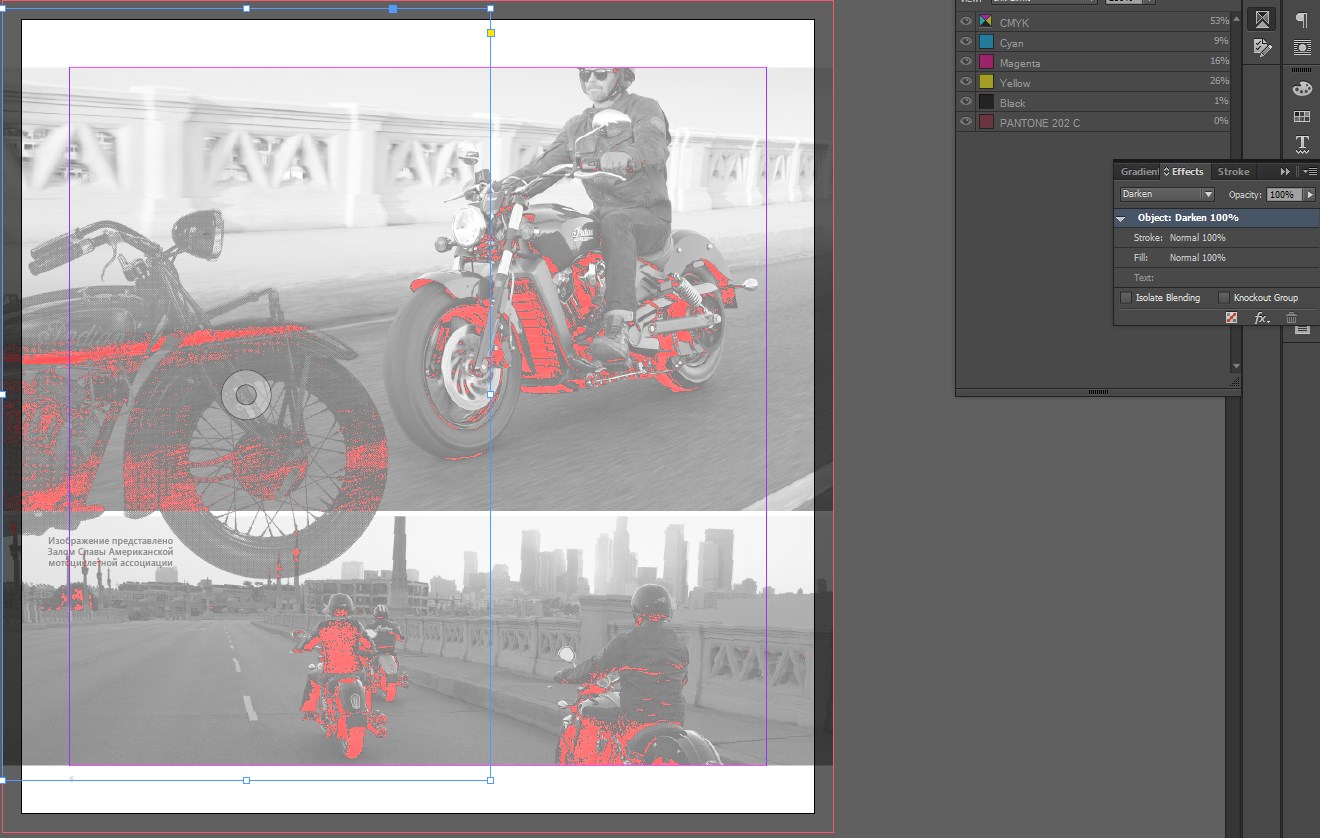Switch to the Gradient tab
The width and height of the screenshot is (1320, 838).
point(1138,172)
